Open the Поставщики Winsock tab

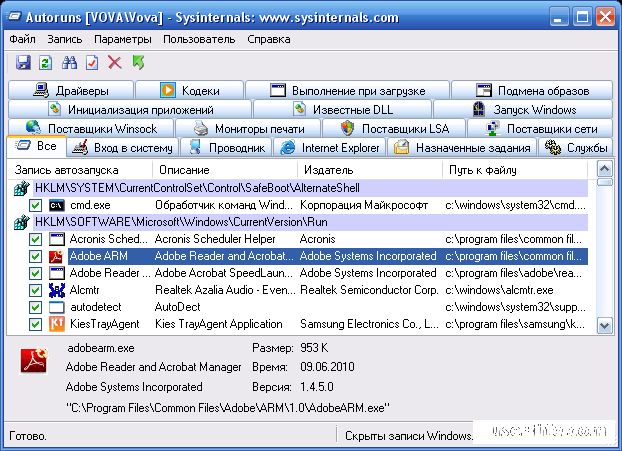click(91, 129)
